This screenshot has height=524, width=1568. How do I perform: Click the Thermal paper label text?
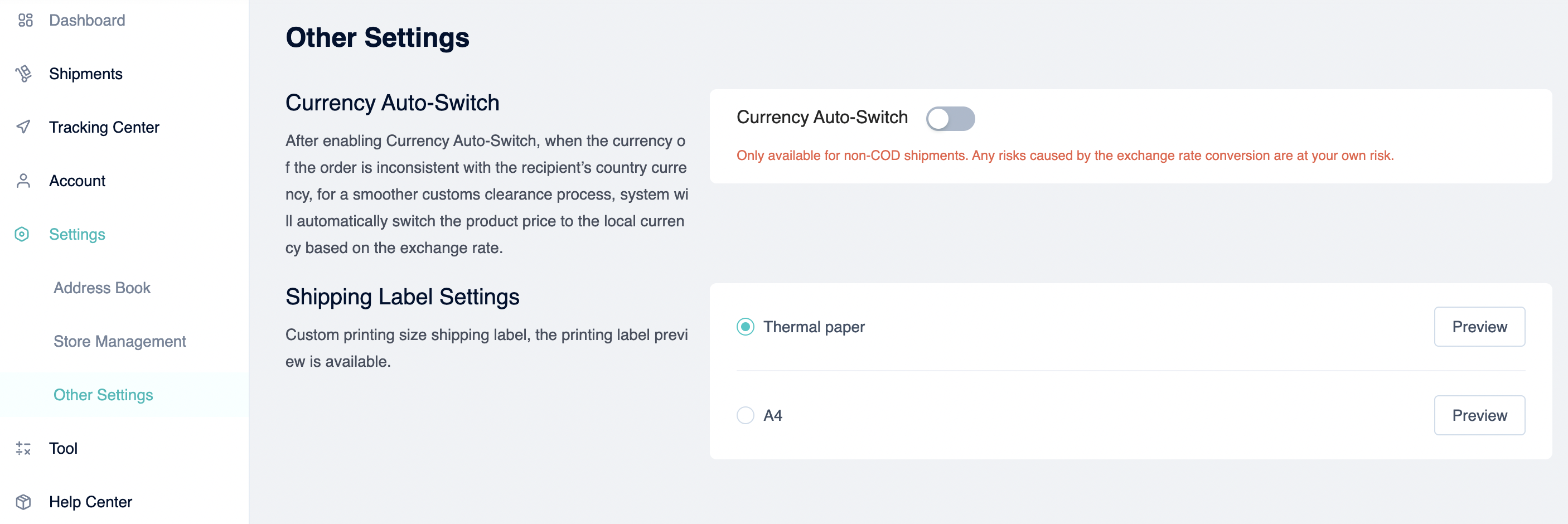click(x=814, y=327)
